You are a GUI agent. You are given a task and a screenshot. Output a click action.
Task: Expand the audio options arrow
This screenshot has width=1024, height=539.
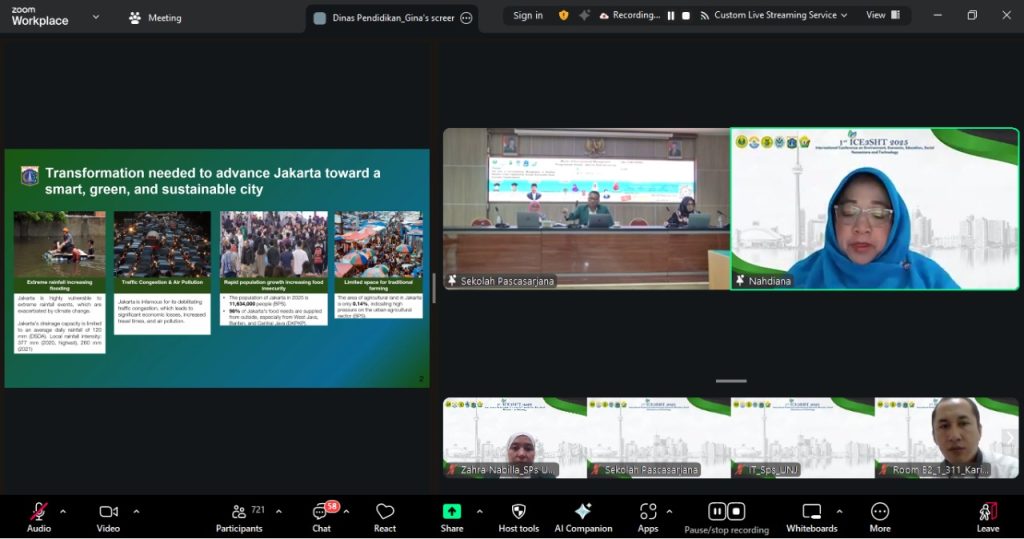pos(63,511)
